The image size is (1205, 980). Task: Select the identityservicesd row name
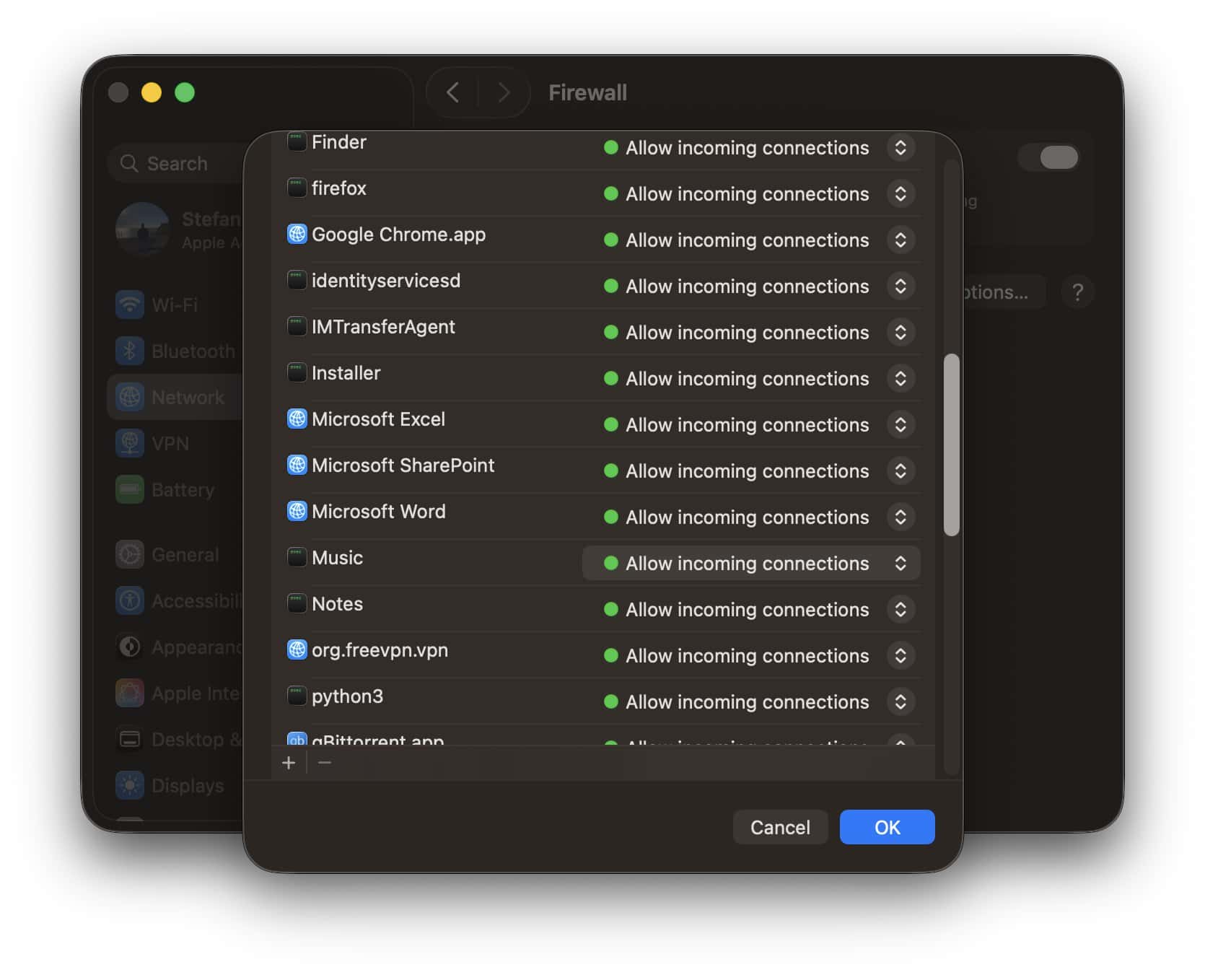click(386, 280)
